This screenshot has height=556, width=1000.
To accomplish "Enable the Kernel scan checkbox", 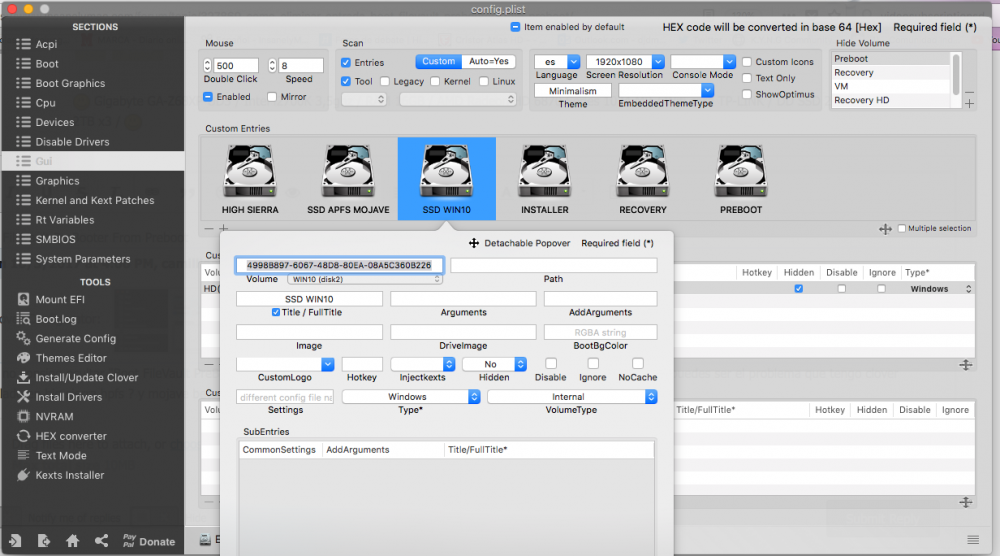I will (435, 81).
